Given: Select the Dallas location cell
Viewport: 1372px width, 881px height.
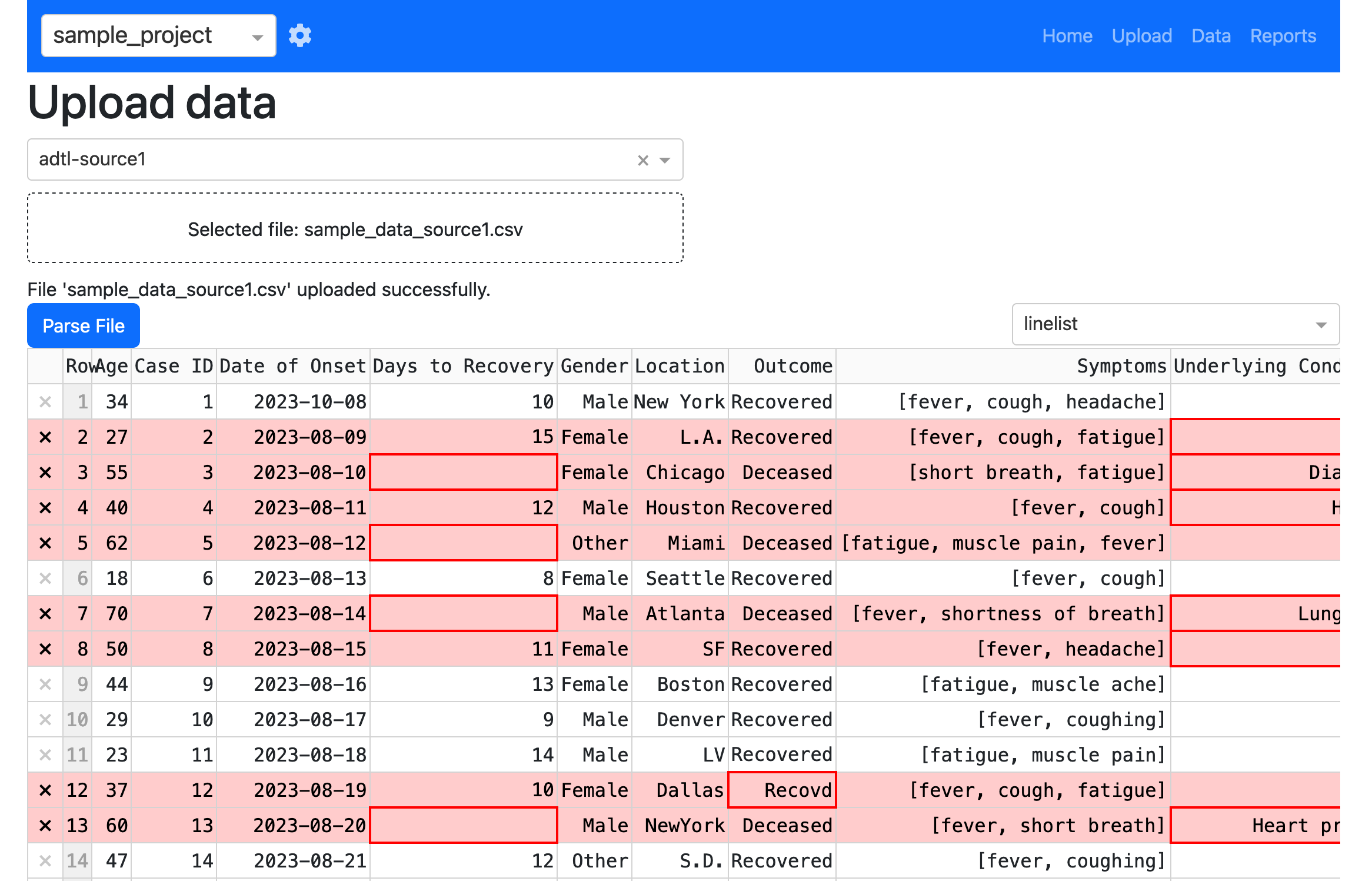Looking at the screenshot, I should tap(680, 790).
